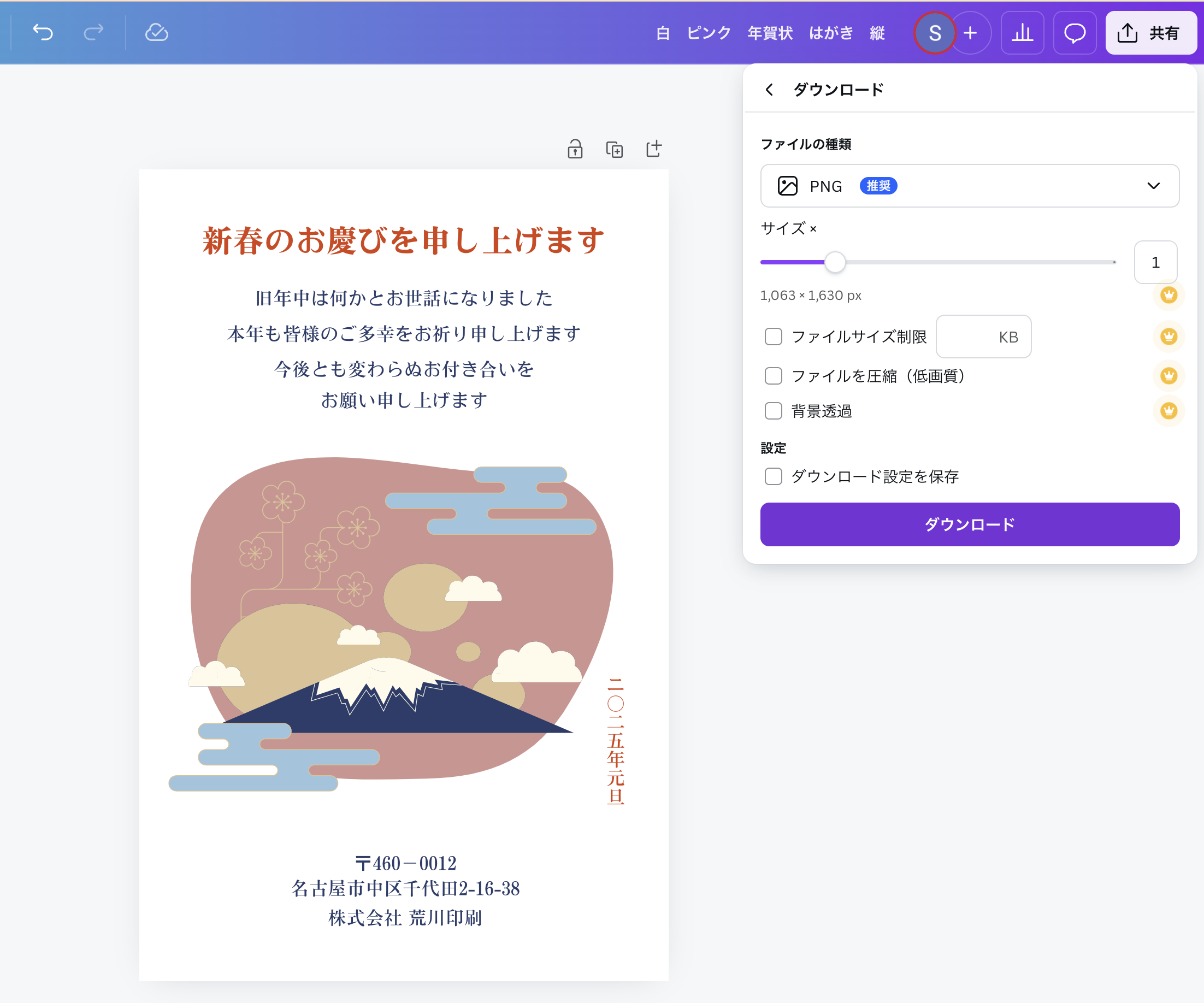
Task: Click the duplicate page icon
Action: (x=614, y=149)
